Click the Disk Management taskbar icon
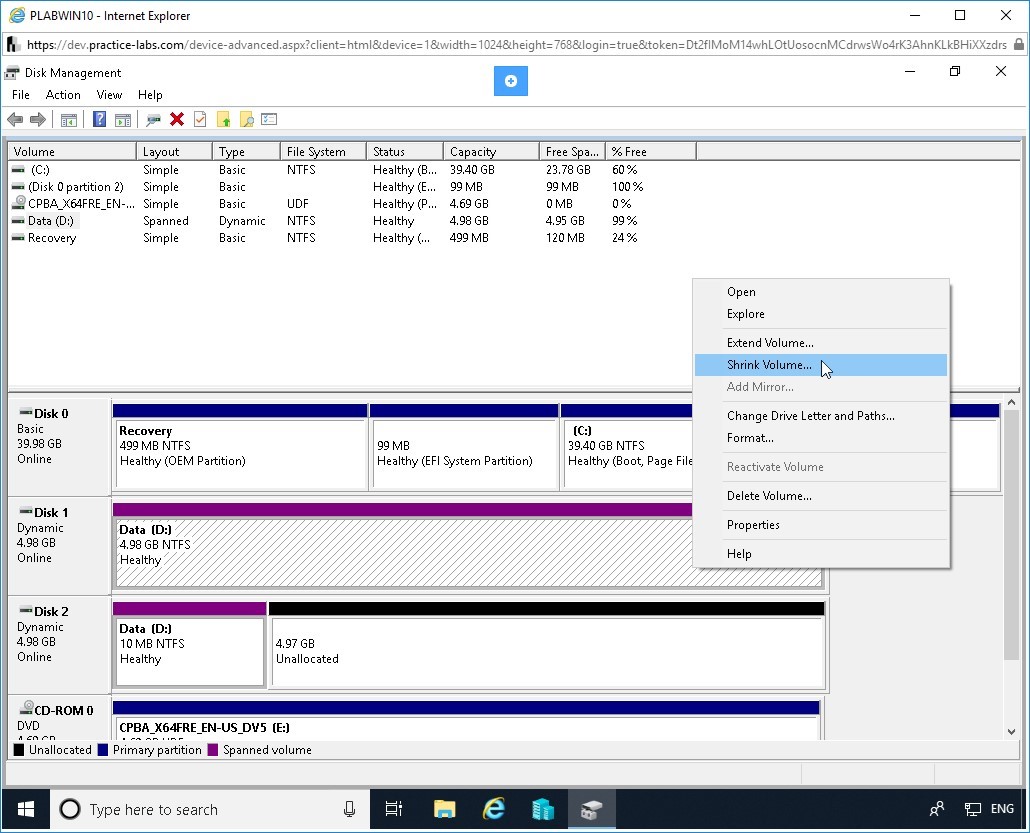 coord(591,809)
